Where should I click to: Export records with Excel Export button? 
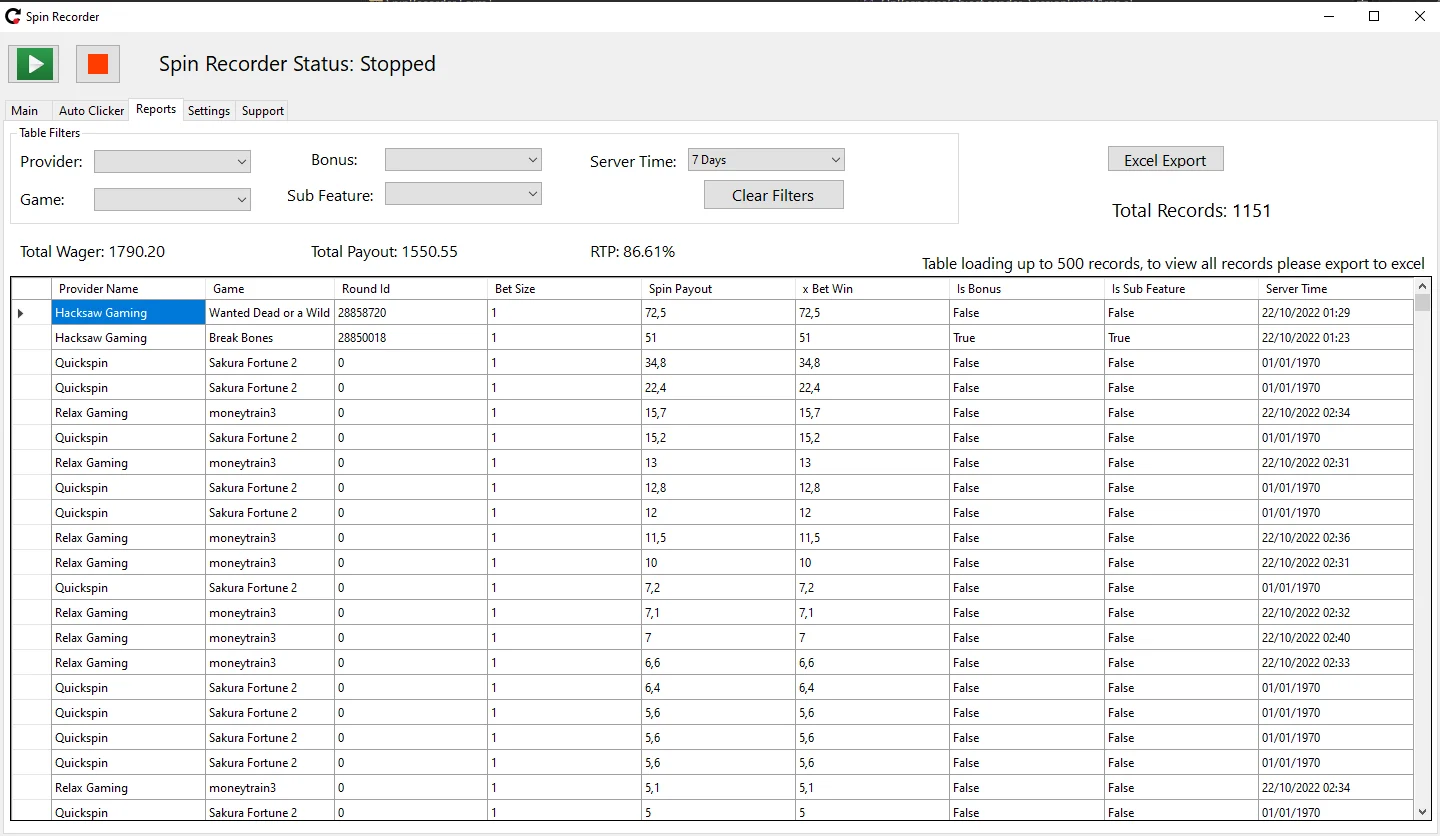coord(1165,160)
